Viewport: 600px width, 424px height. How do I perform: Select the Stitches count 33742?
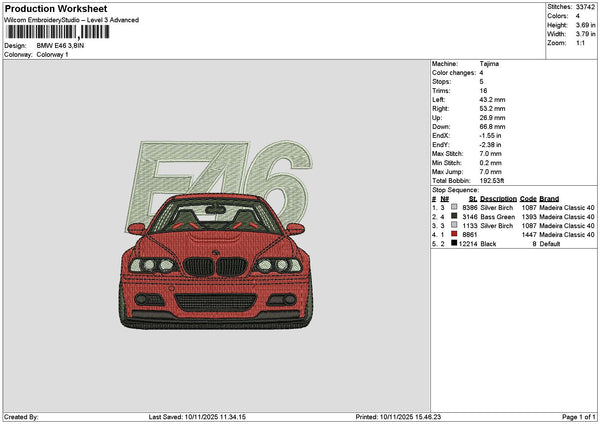[586, 6]
